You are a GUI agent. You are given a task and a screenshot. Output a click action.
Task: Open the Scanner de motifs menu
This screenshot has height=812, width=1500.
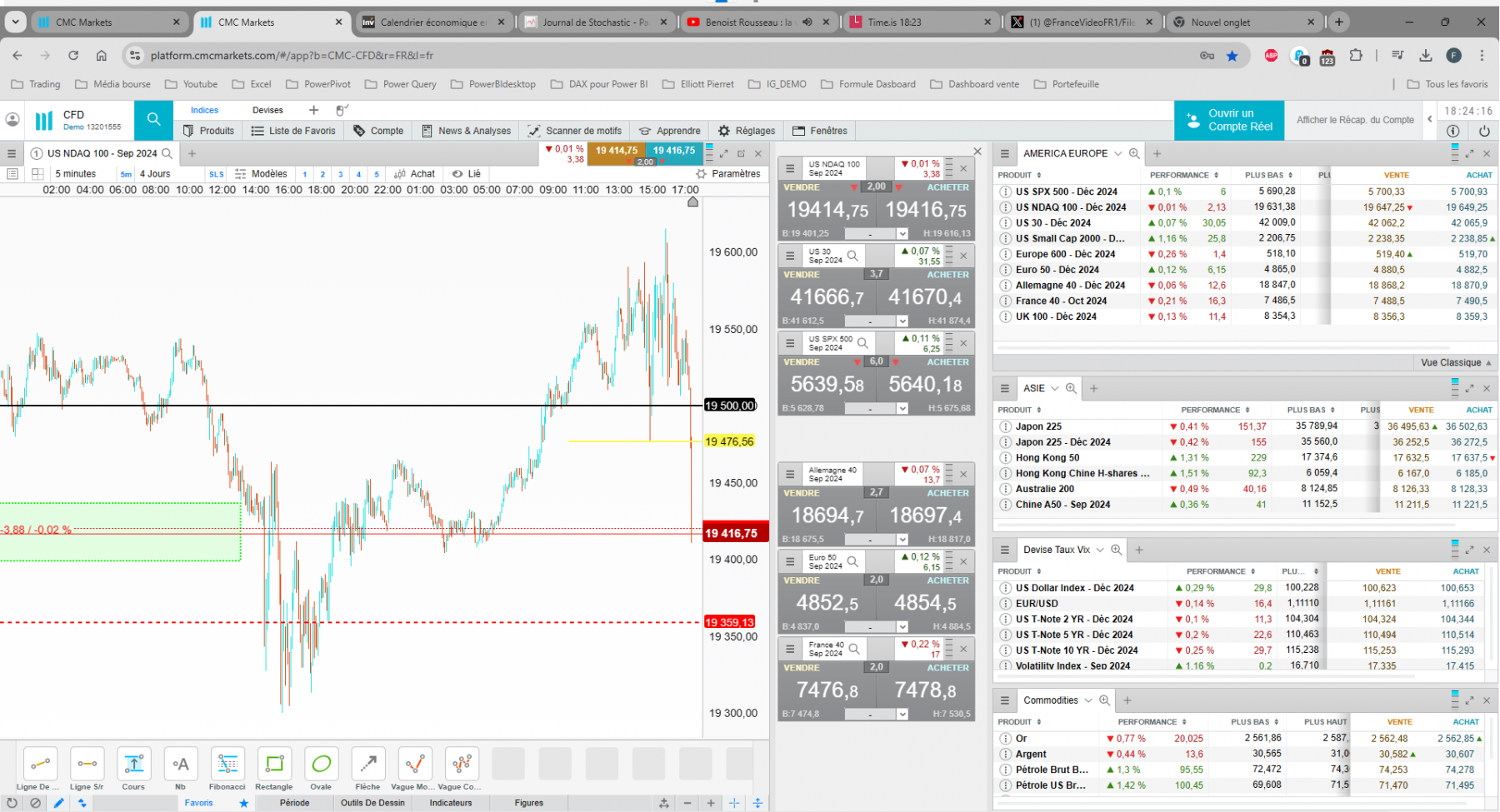pyautogui.click(x=575, y=131)
